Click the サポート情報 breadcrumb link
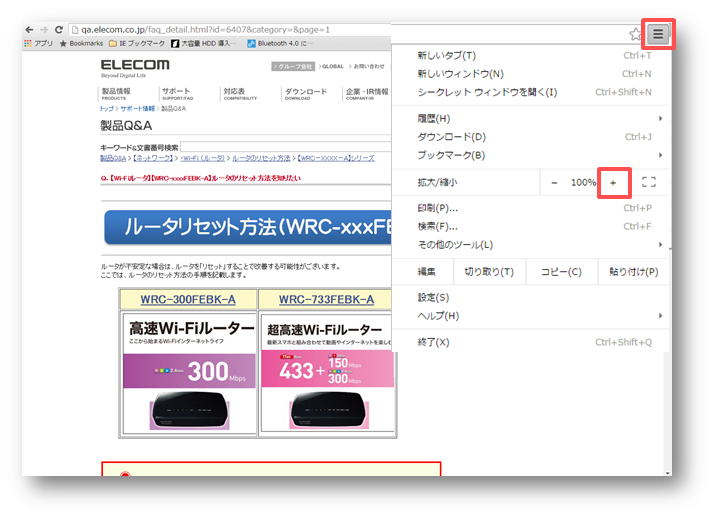This screenshot has width=714, height=518. 138,108
